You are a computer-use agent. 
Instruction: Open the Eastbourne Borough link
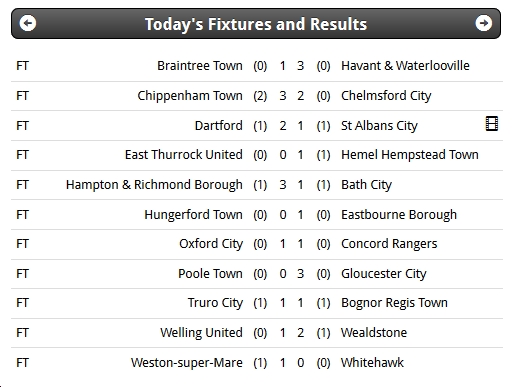[x=399, y=215]
